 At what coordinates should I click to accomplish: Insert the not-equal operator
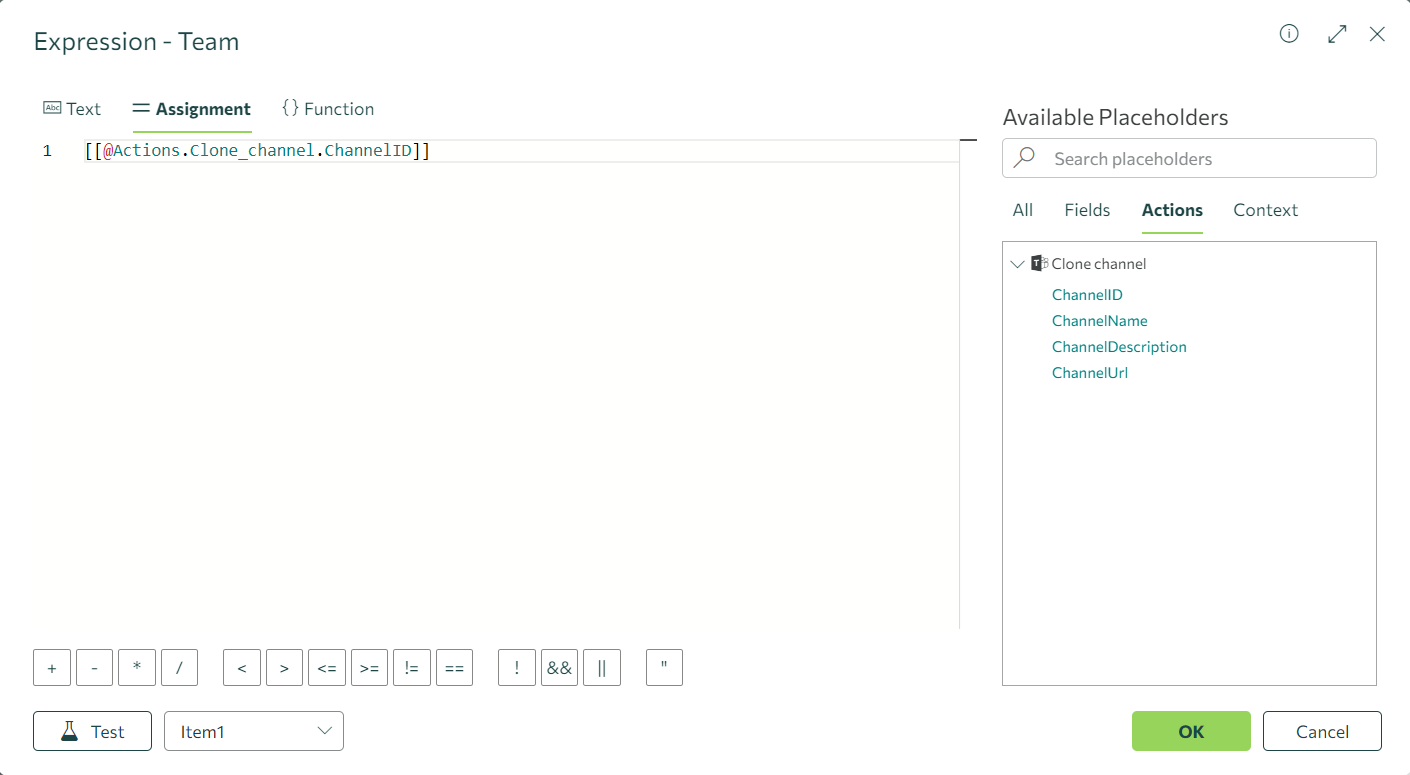[x=412, y=668]
